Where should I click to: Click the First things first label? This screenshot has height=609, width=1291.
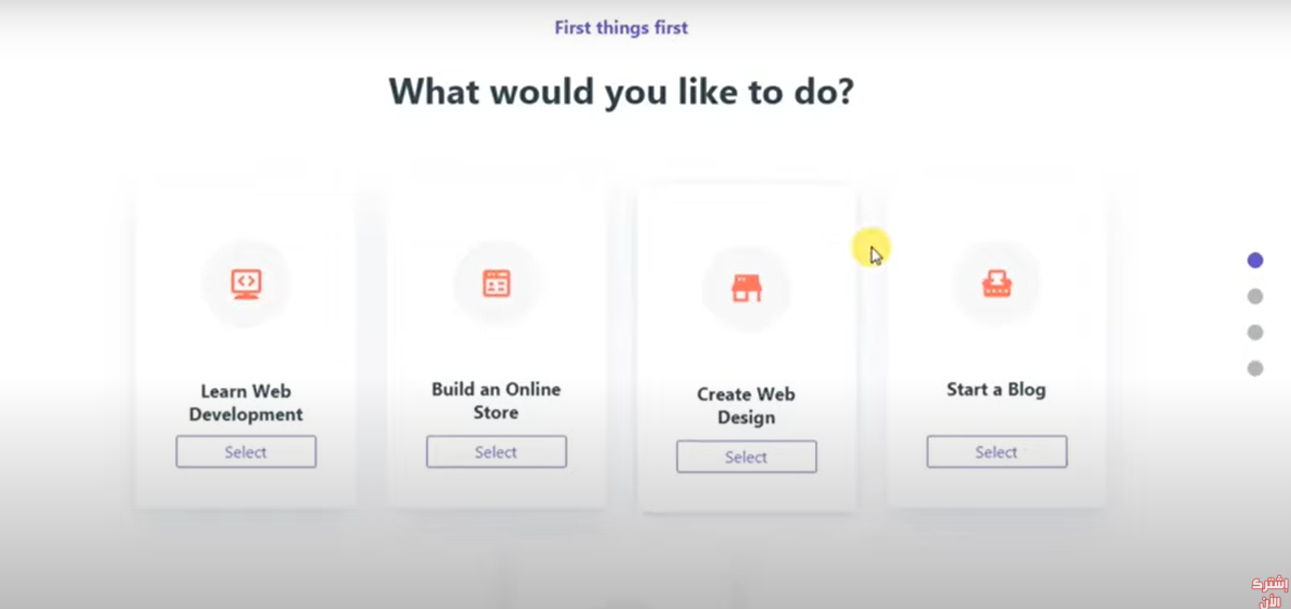pyautogui.click(x=621, y=28)
